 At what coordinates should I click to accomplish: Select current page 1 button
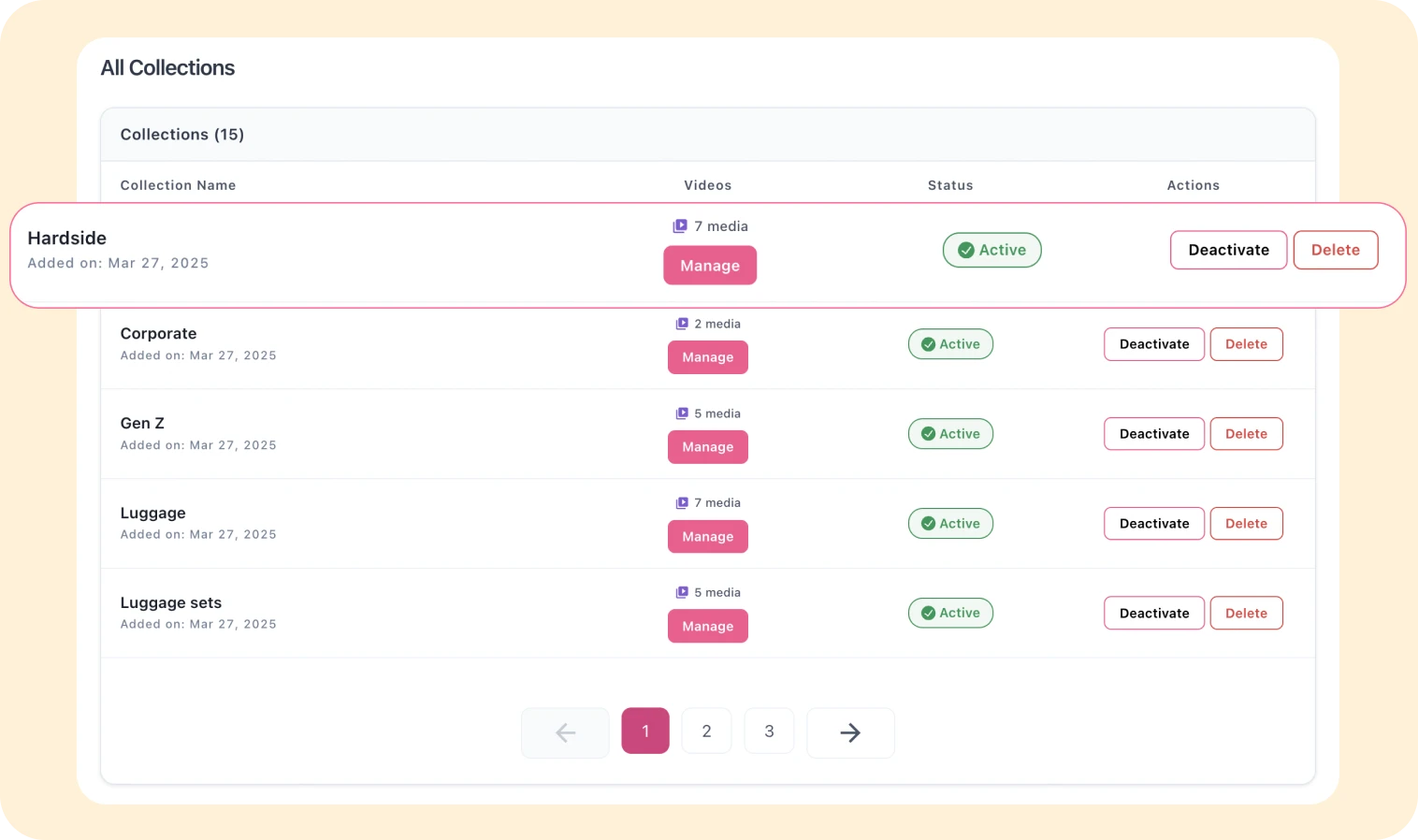tap(645, 731)
